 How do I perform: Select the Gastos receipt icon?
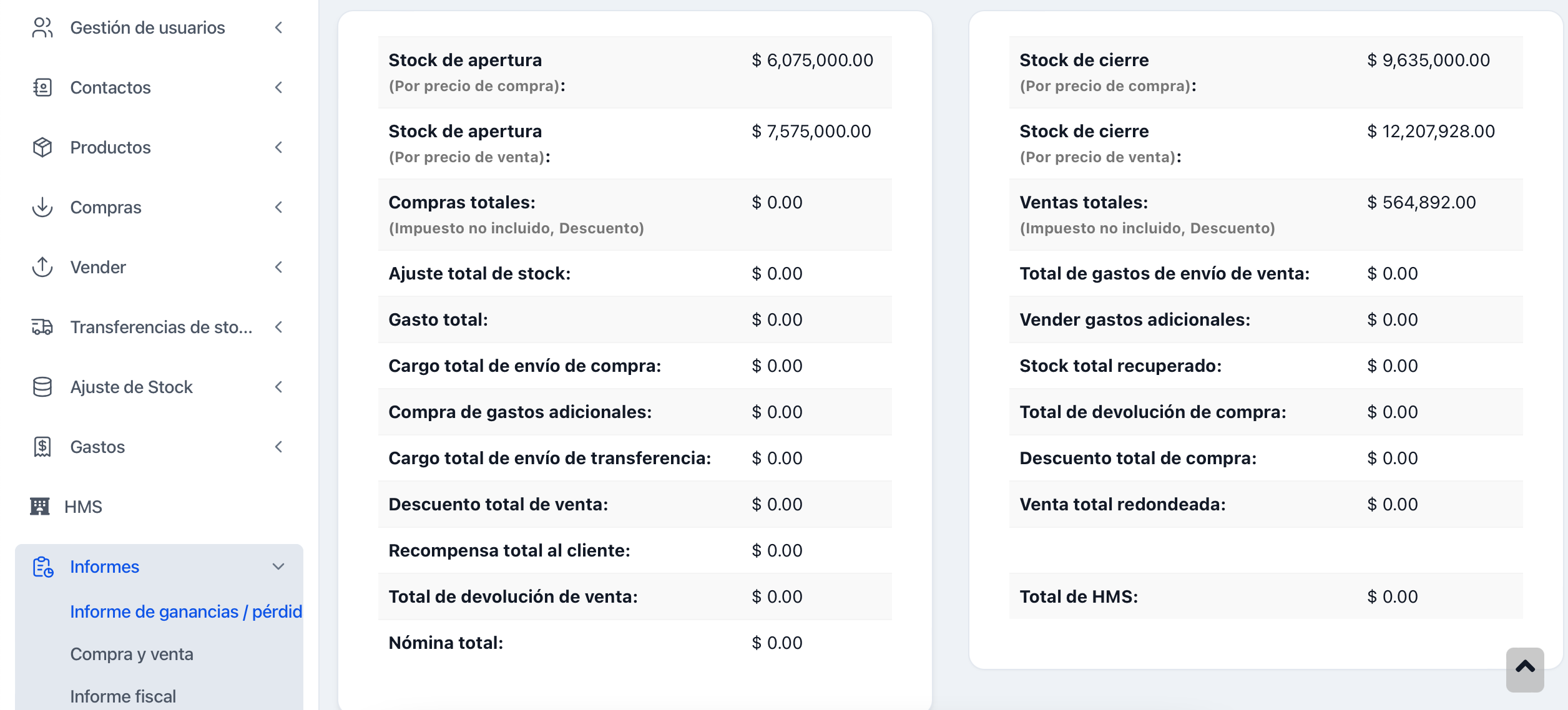click(x=42, y=447)
